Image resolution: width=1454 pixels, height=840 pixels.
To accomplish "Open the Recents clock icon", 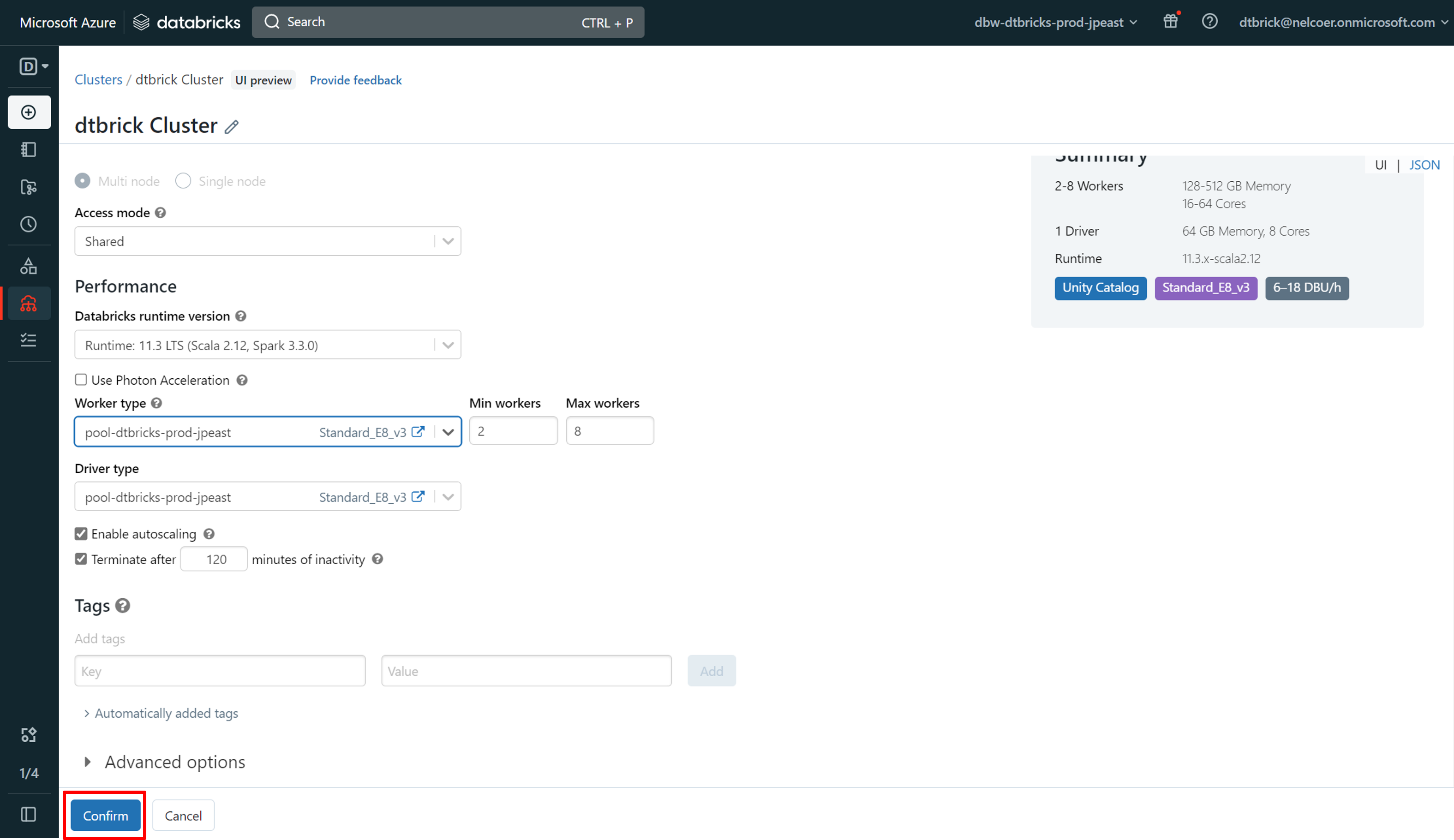I will point(29,225).
